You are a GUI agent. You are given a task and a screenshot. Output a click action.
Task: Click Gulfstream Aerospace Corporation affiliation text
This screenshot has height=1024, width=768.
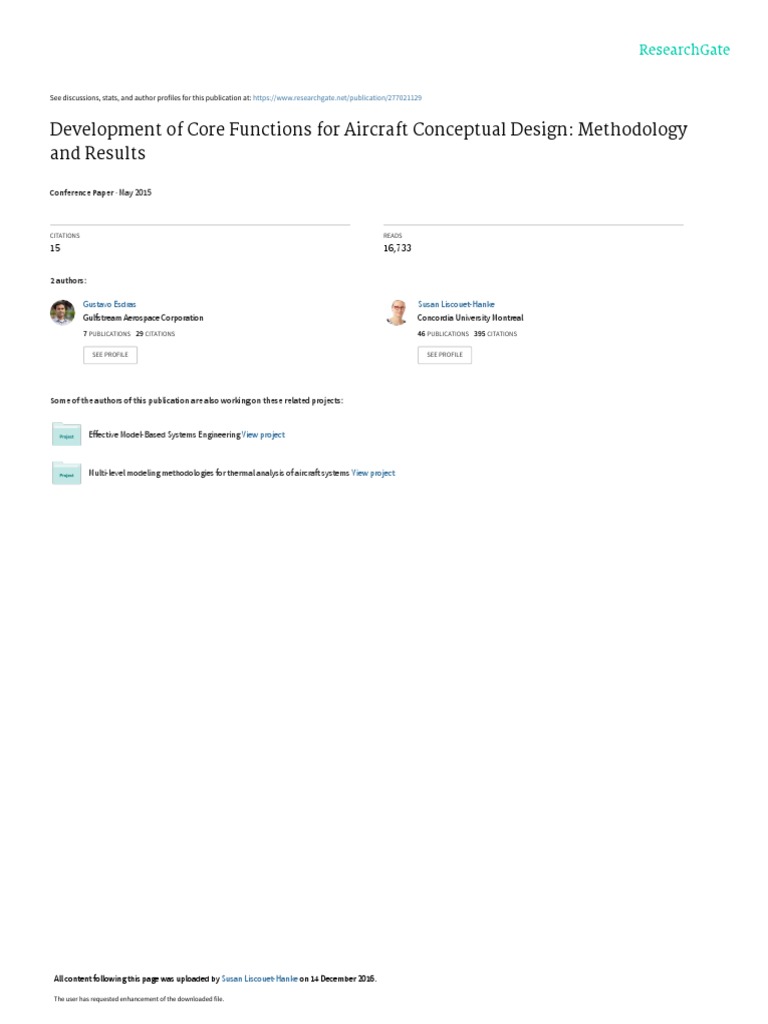(x=143, y=318)
